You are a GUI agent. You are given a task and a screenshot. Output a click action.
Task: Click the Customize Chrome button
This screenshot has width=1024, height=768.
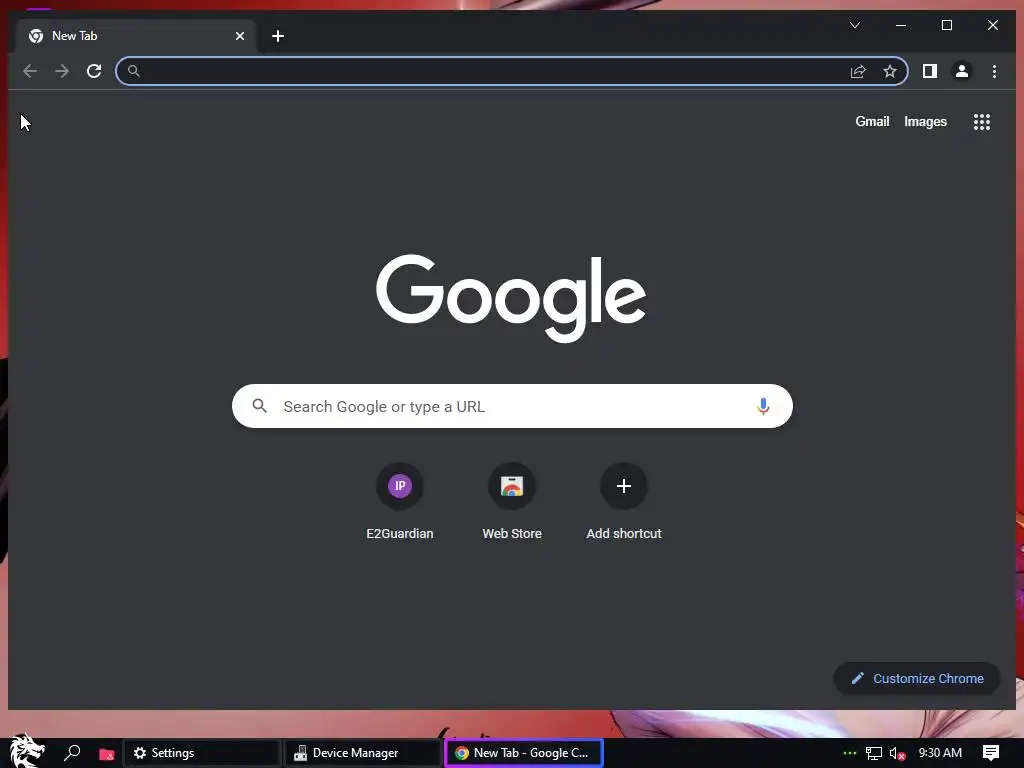pos(917,679)
